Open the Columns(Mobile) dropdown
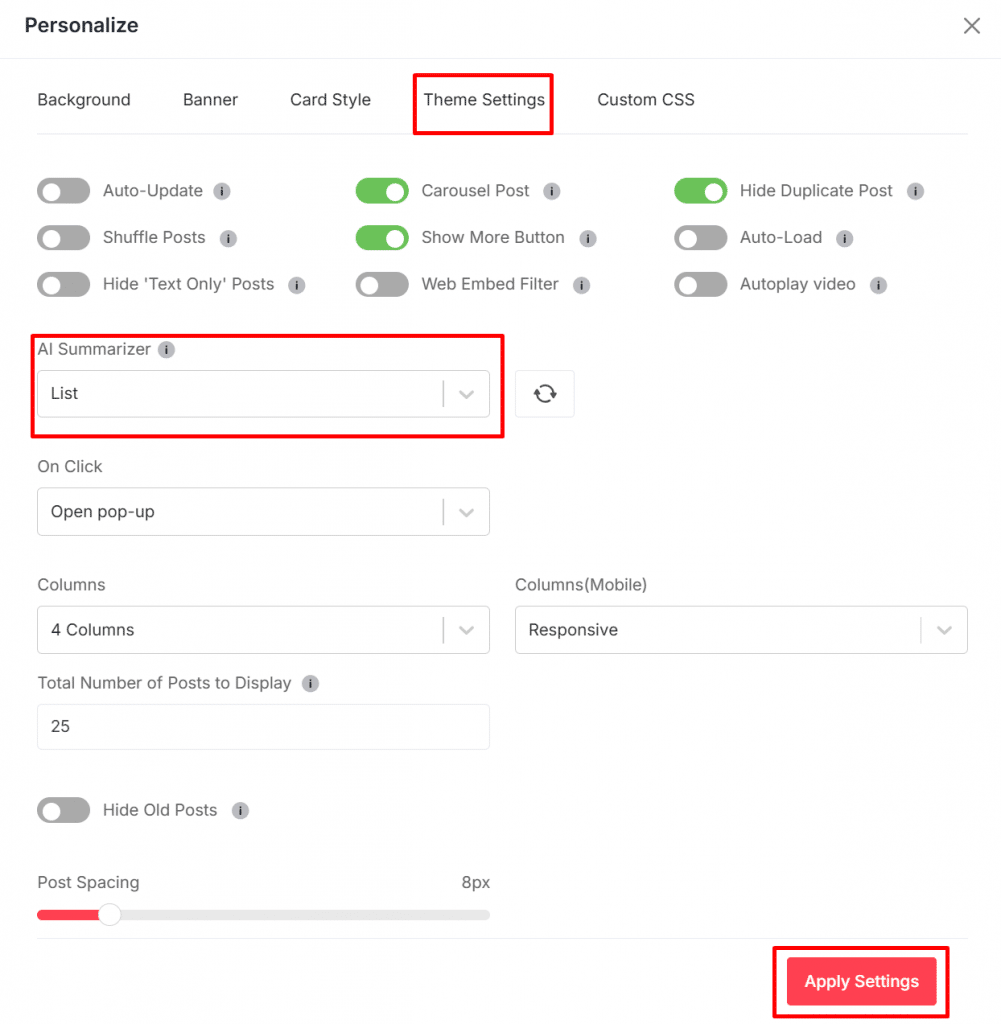 click(741, 630)
